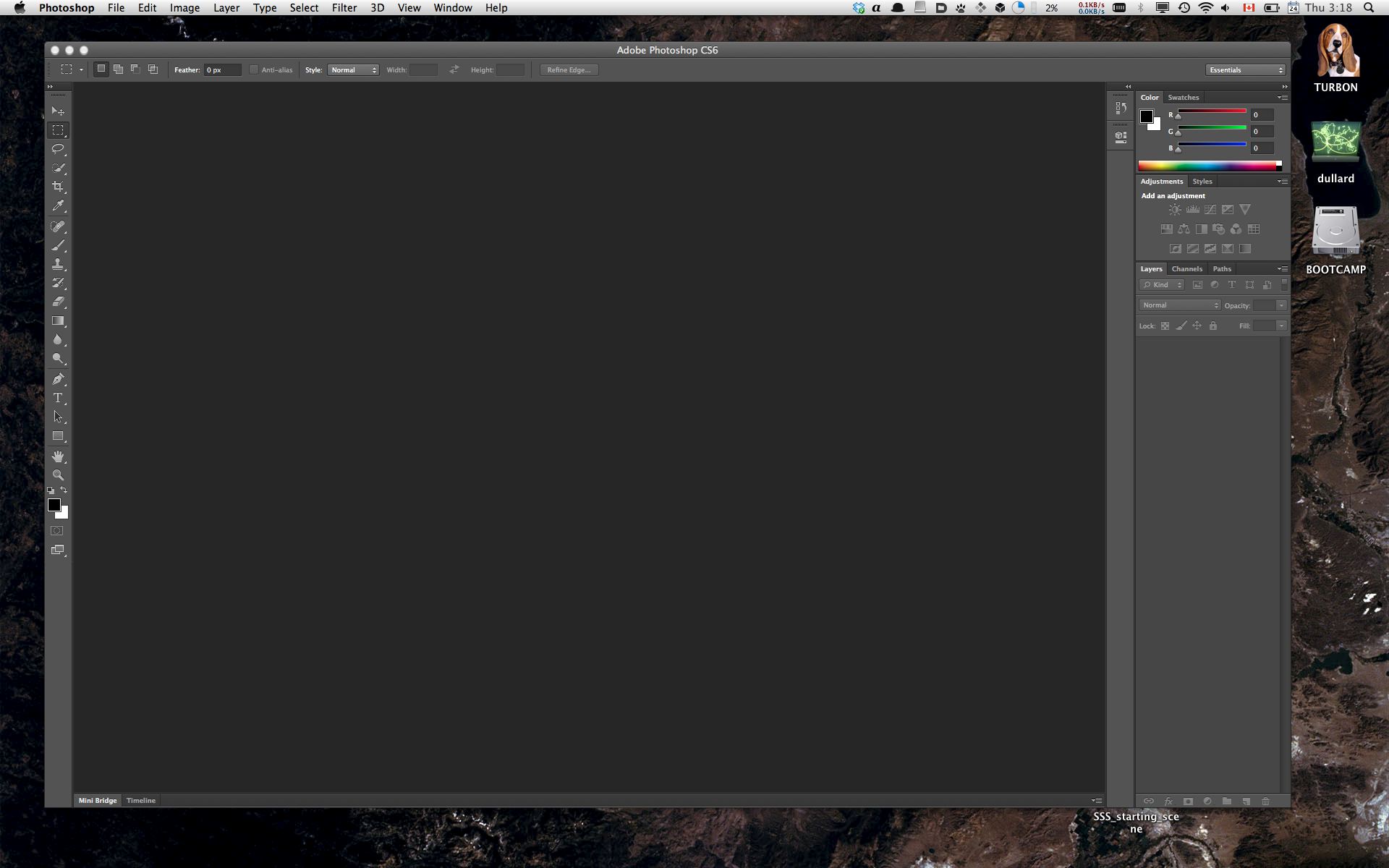Select the Clone Stamp tool
This screenshot has height=868, width=1389.
[x=58, y=264]
